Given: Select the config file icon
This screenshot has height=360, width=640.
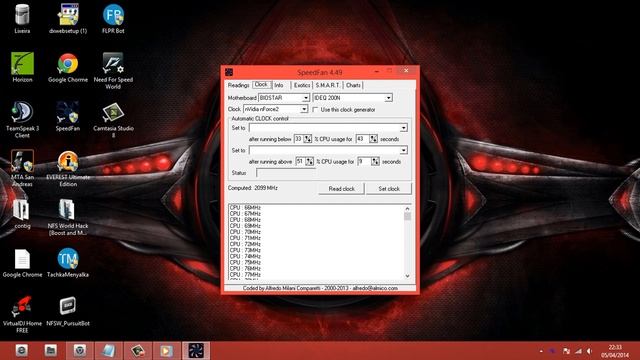Looking at the screenshot, I should tap(22, 213).
